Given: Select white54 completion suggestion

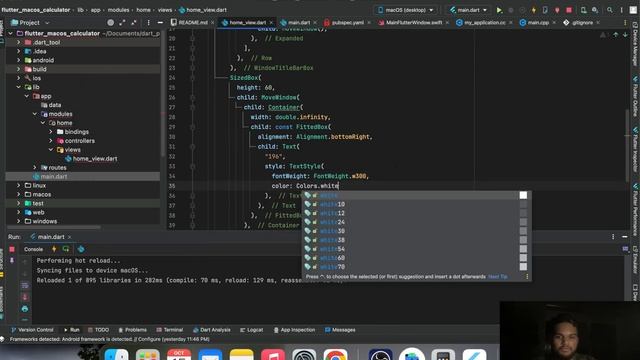Looking at the screenshot, I should [416, 249].
